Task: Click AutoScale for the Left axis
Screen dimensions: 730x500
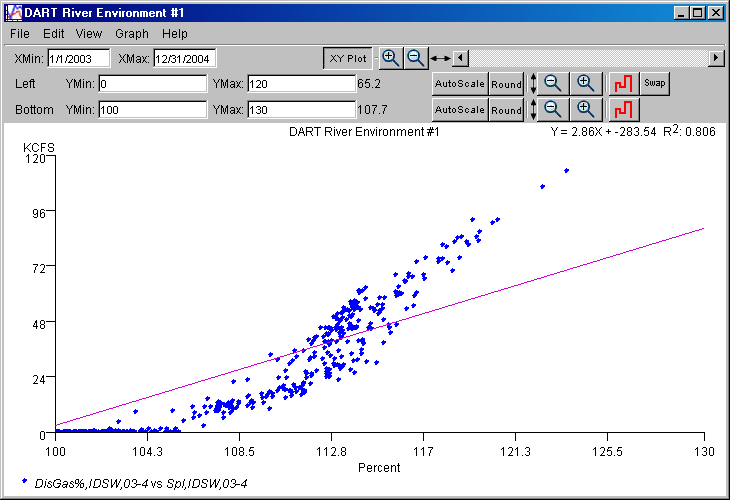Action: pyautogui.click(x=459, y=83)
